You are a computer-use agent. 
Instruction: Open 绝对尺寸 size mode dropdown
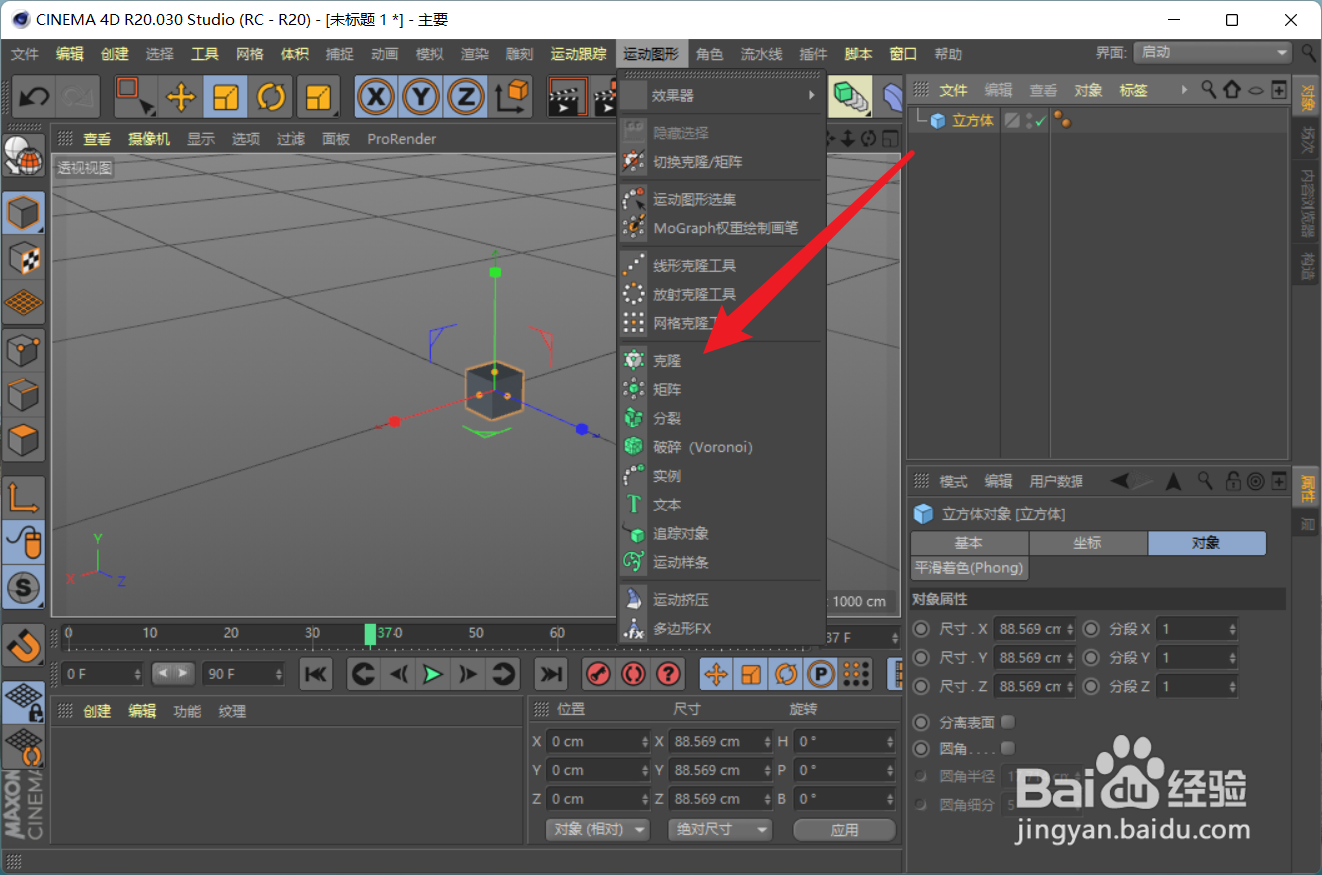(x=720, y=830)
